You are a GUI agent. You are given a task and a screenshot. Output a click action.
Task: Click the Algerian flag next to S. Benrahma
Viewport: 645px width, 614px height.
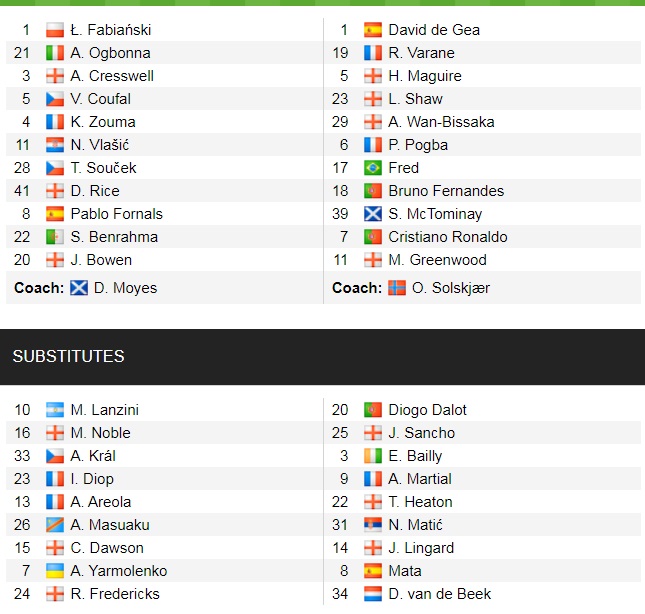[x=55, y=237]
